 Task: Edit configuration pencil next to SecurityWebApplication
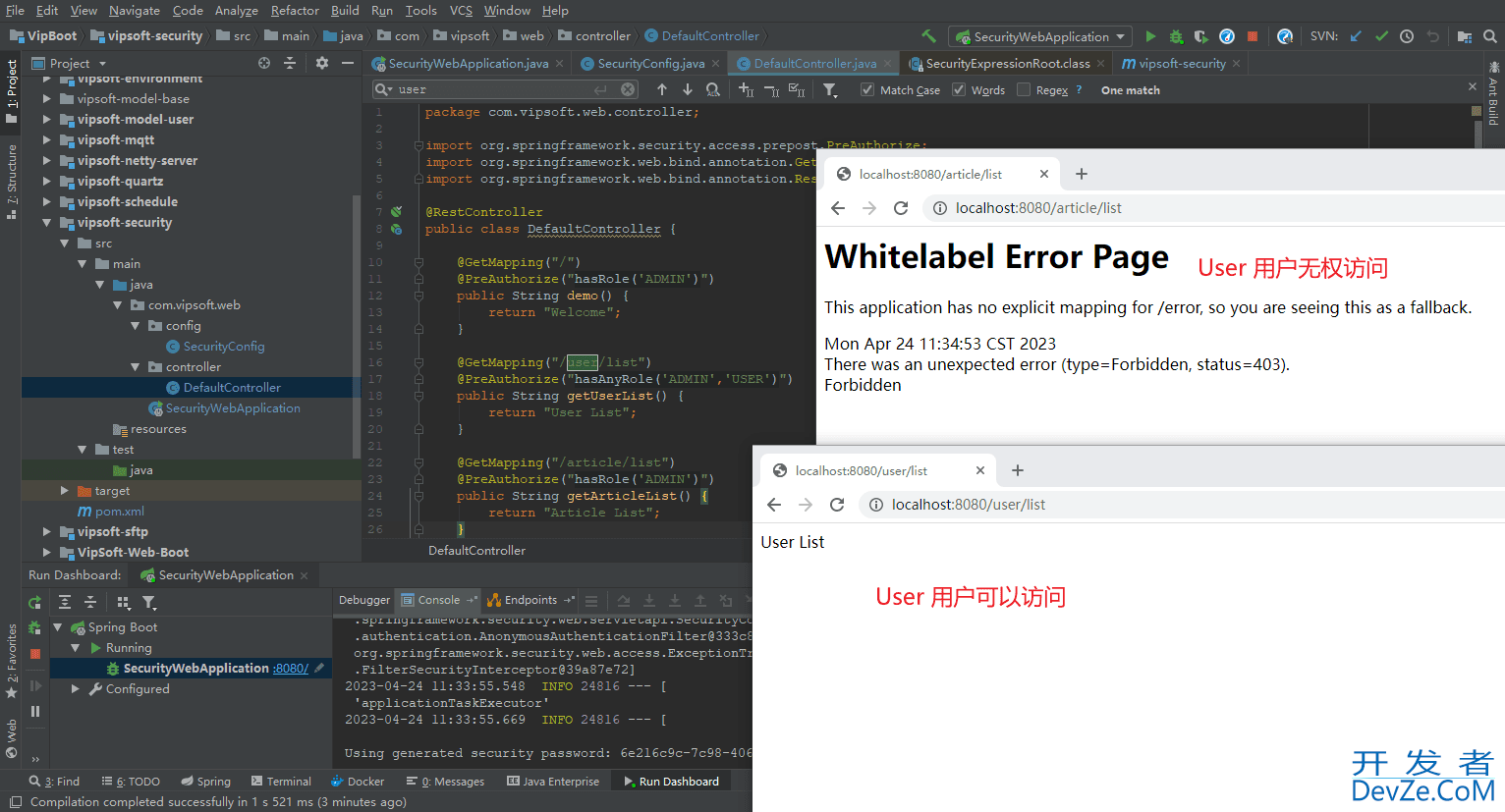pyautogui.click(x=319, y=668)
